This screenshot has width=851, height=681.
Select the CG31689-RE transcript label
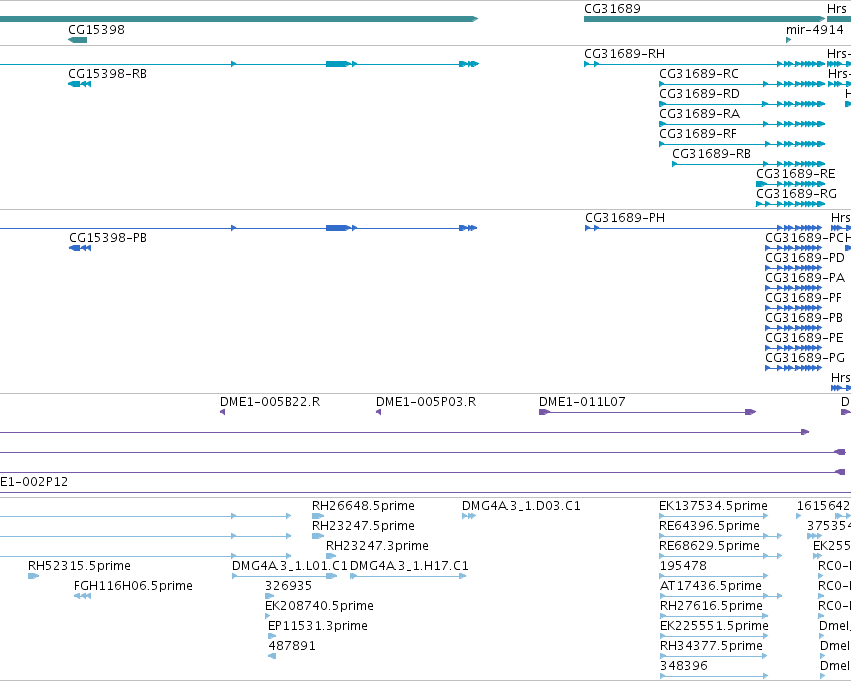point(796,174)
